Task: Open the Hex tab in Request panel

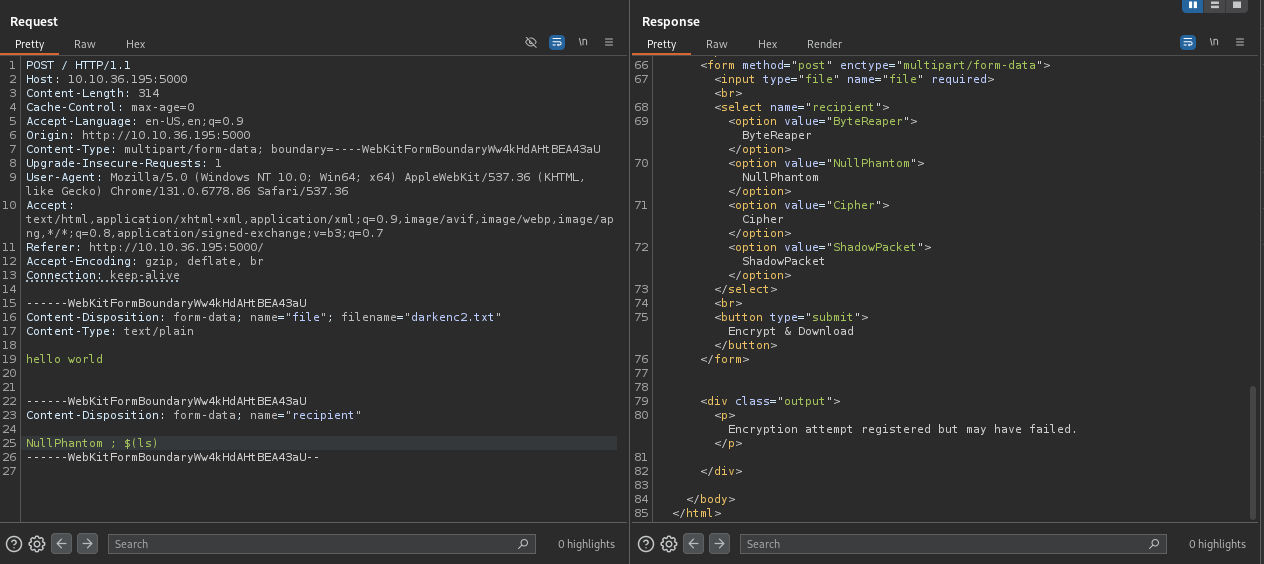Action: tap(135, 44)
